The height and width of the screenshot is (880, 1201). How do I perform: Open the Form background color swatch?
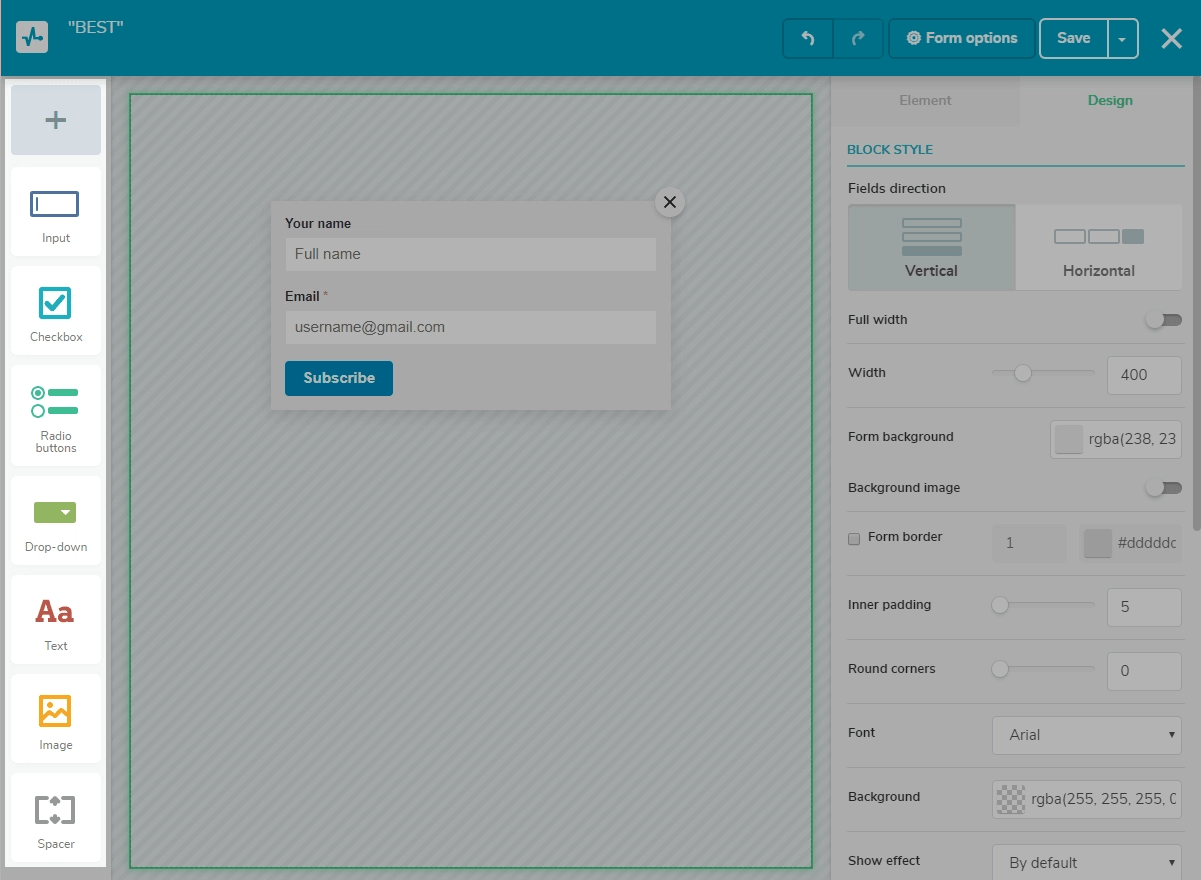coord(1069,439)
